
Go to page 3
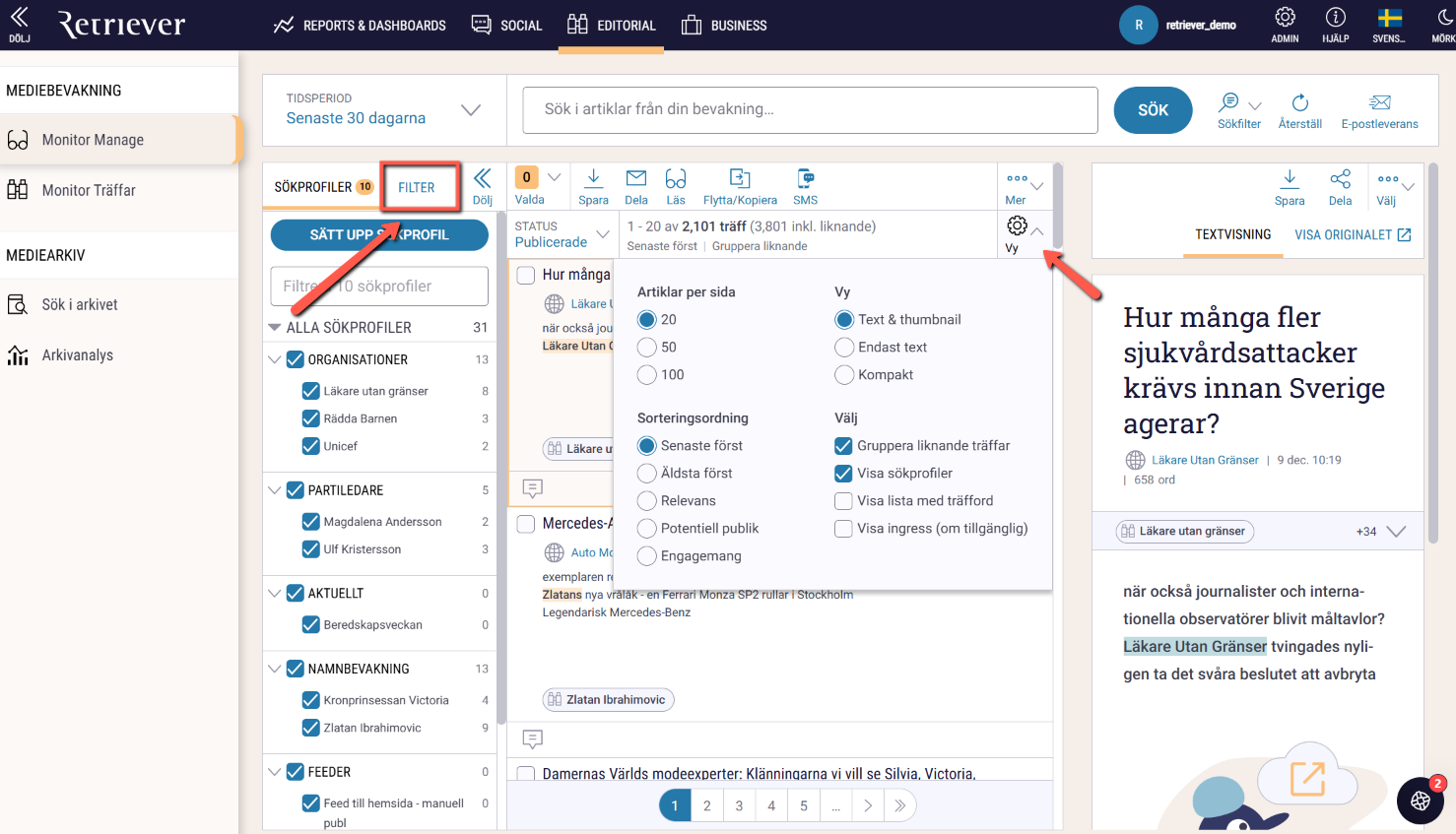click(x=739, y=805)
